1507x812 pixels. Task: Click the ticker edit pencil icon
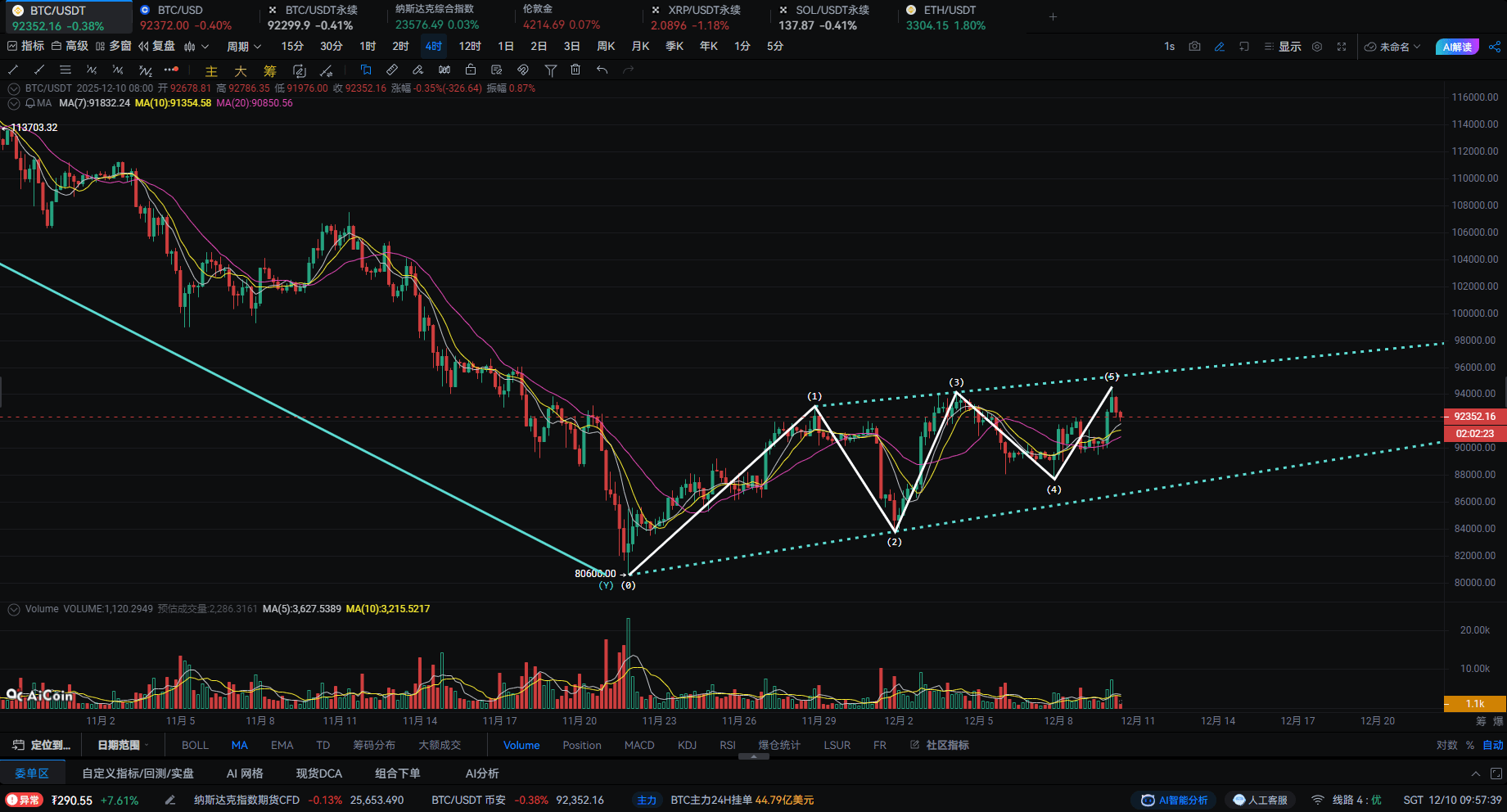[169, 800]
